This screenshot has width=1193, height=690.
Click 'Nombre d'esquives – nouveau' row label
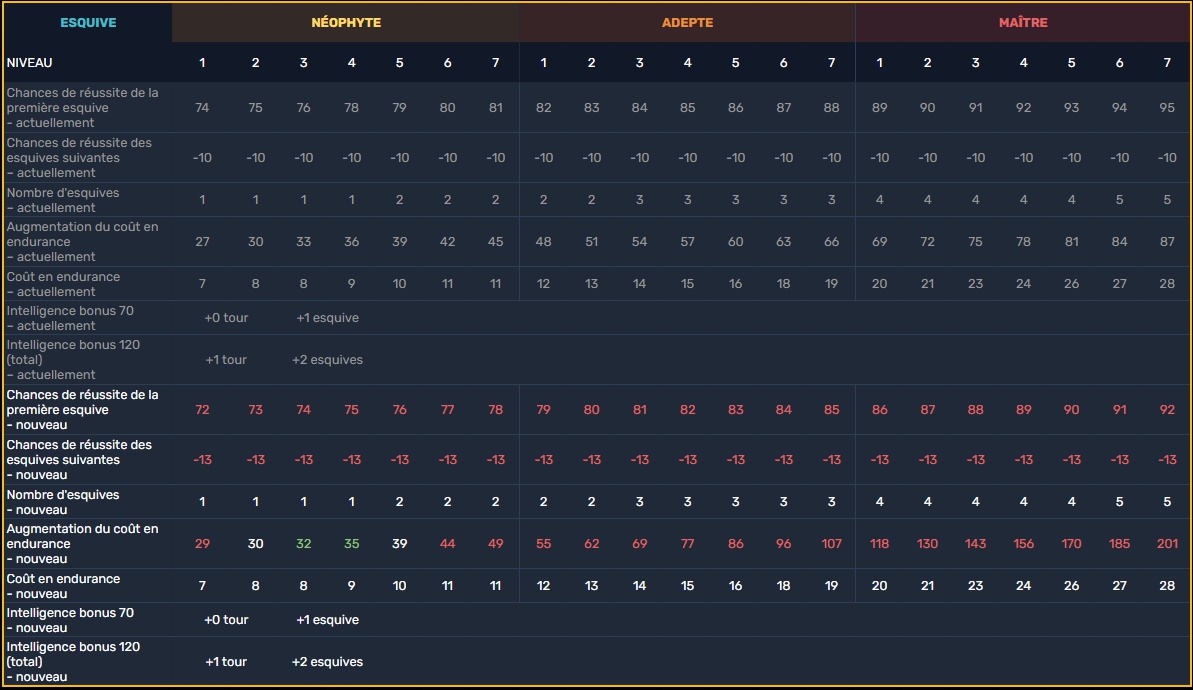63,502
